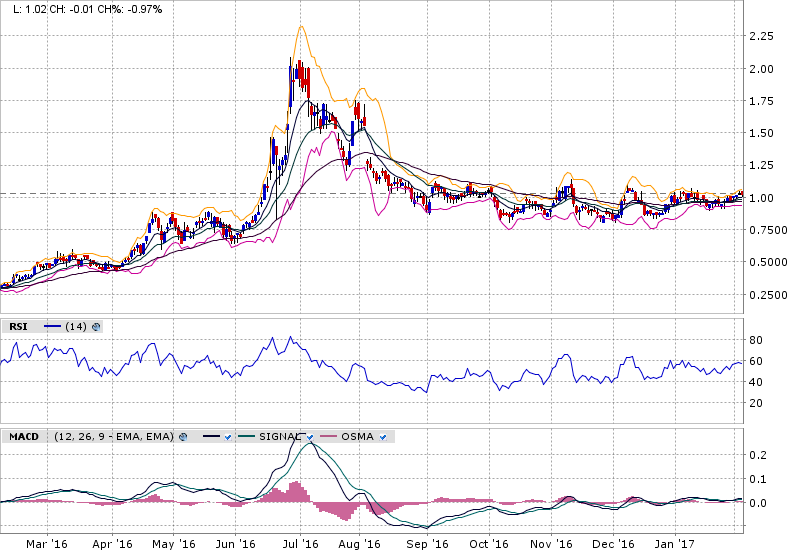This screenshot has height=558, width=796.
Task: Click the RSI 80 level label
Action: point(756,340)
